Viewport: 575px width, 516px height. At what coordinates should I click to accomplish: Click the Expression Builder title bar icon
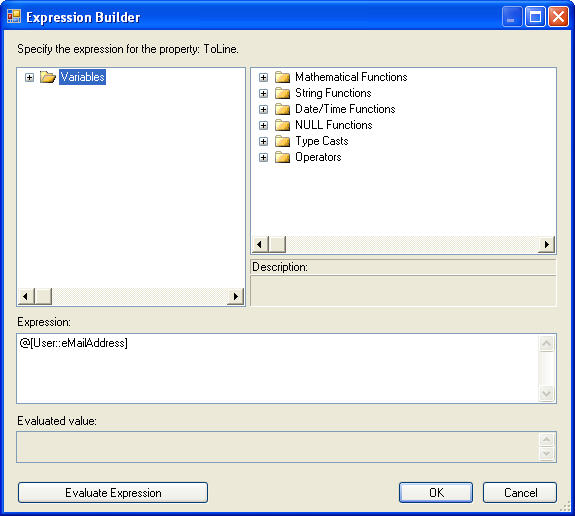14,17
